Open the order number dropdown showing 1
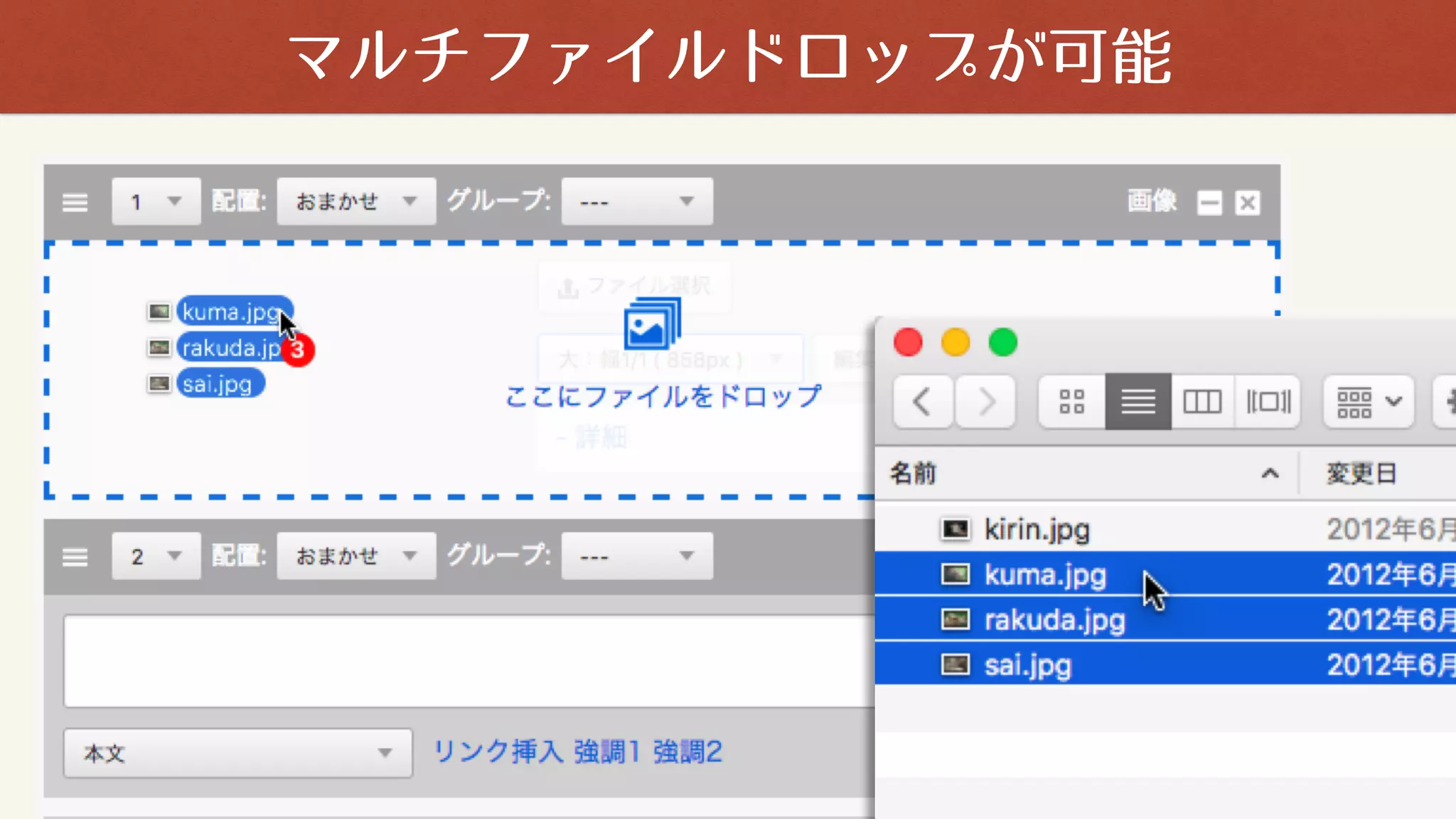This screenshot has width=1456, height=819. (x=156, y=202)
